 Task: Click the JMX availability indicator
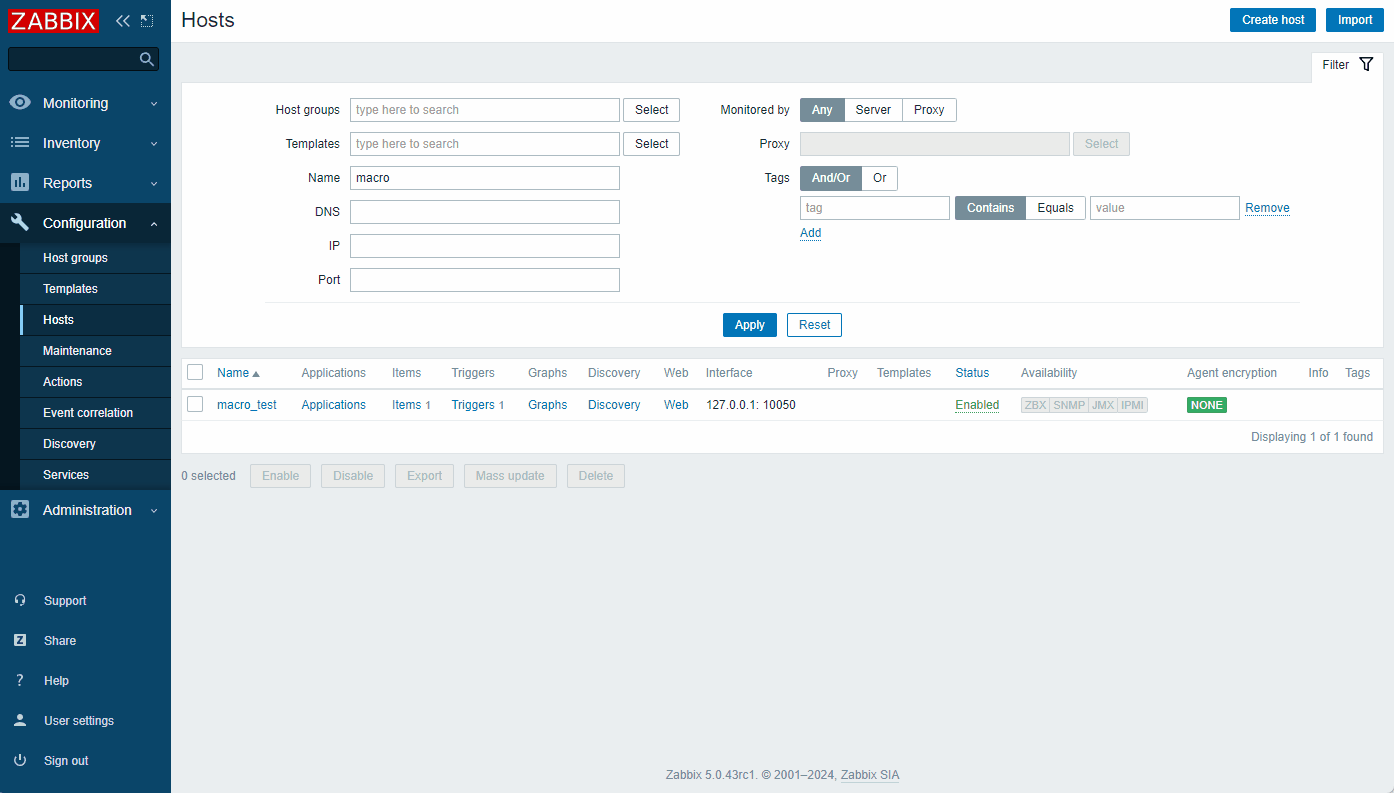click(1103, 405)
